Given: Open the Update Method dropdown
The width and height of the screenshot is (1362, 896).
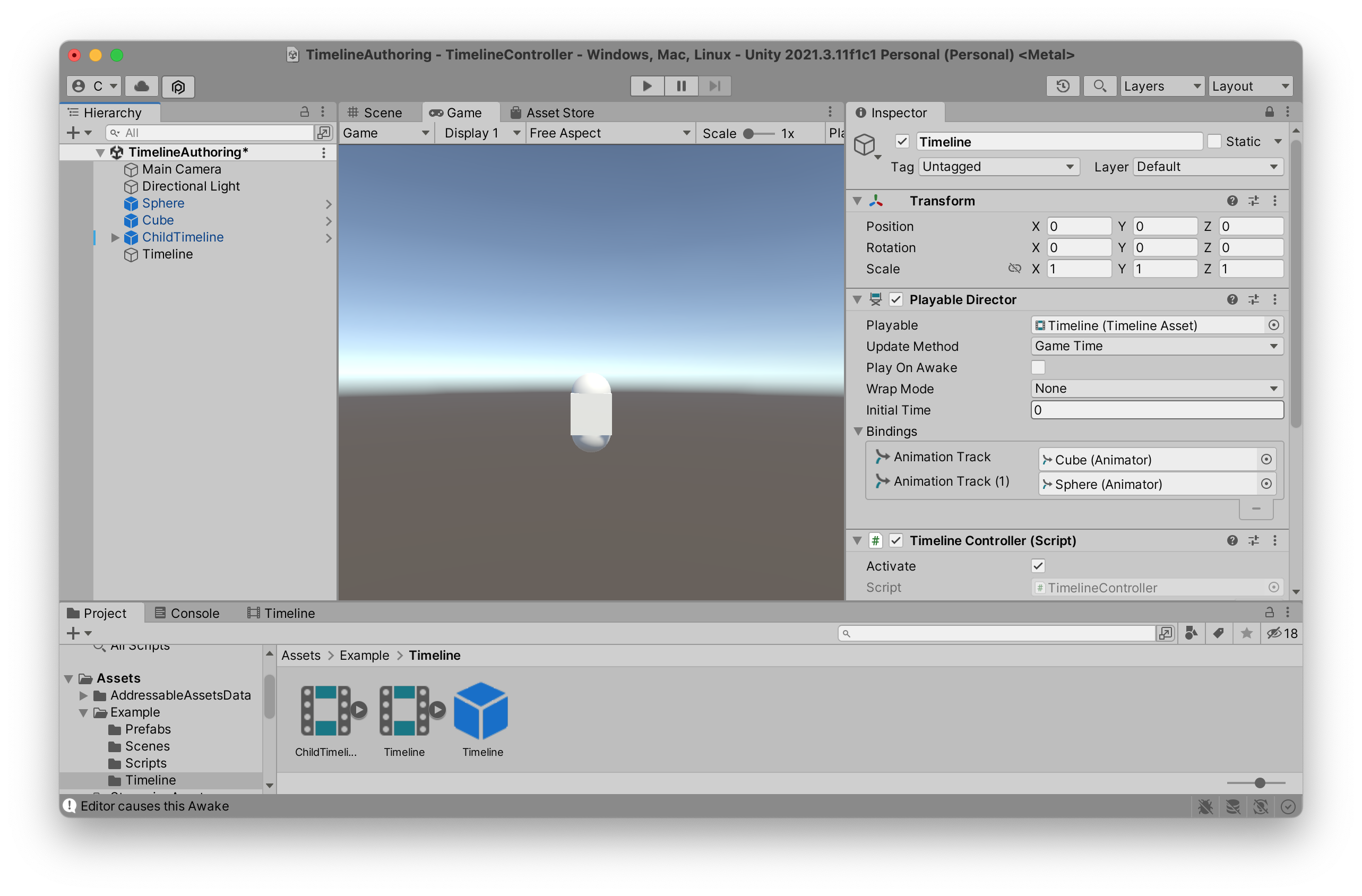Looking at the screenshot, I should click(x=1156, y=346).
